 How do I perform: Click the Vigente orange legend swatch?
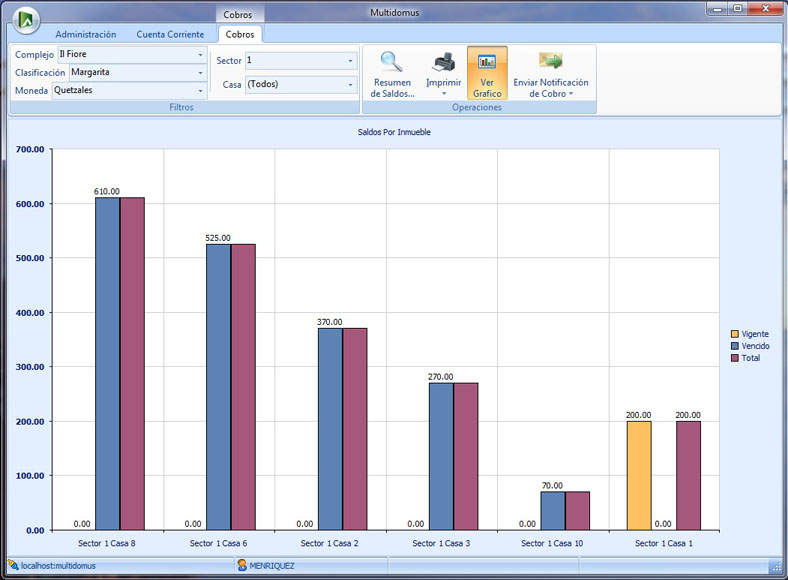click(x=735, y=334)
